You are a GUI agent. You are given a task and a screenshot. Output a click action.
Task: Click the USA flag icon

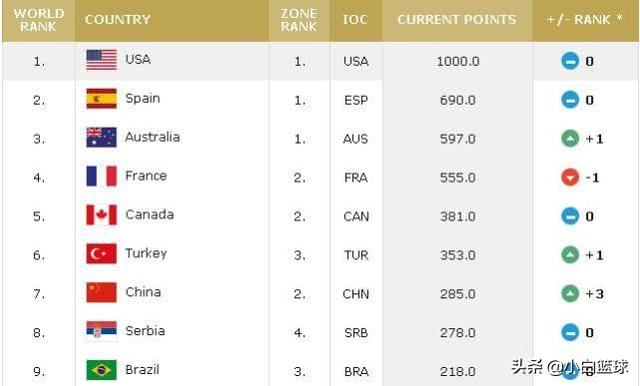tap(102, 60)
